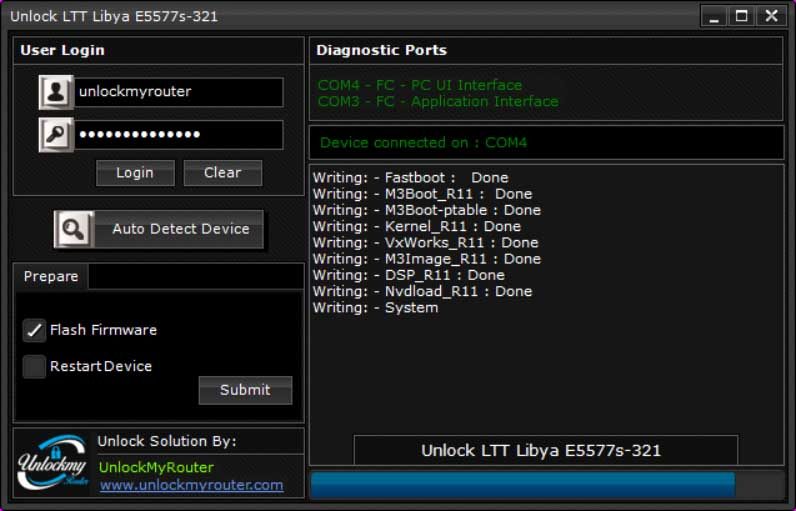Select COM3 - FC - Application Interface port
Image resolution: width=796 pixels, height=511 pixels.
click(x=438, y=101)
